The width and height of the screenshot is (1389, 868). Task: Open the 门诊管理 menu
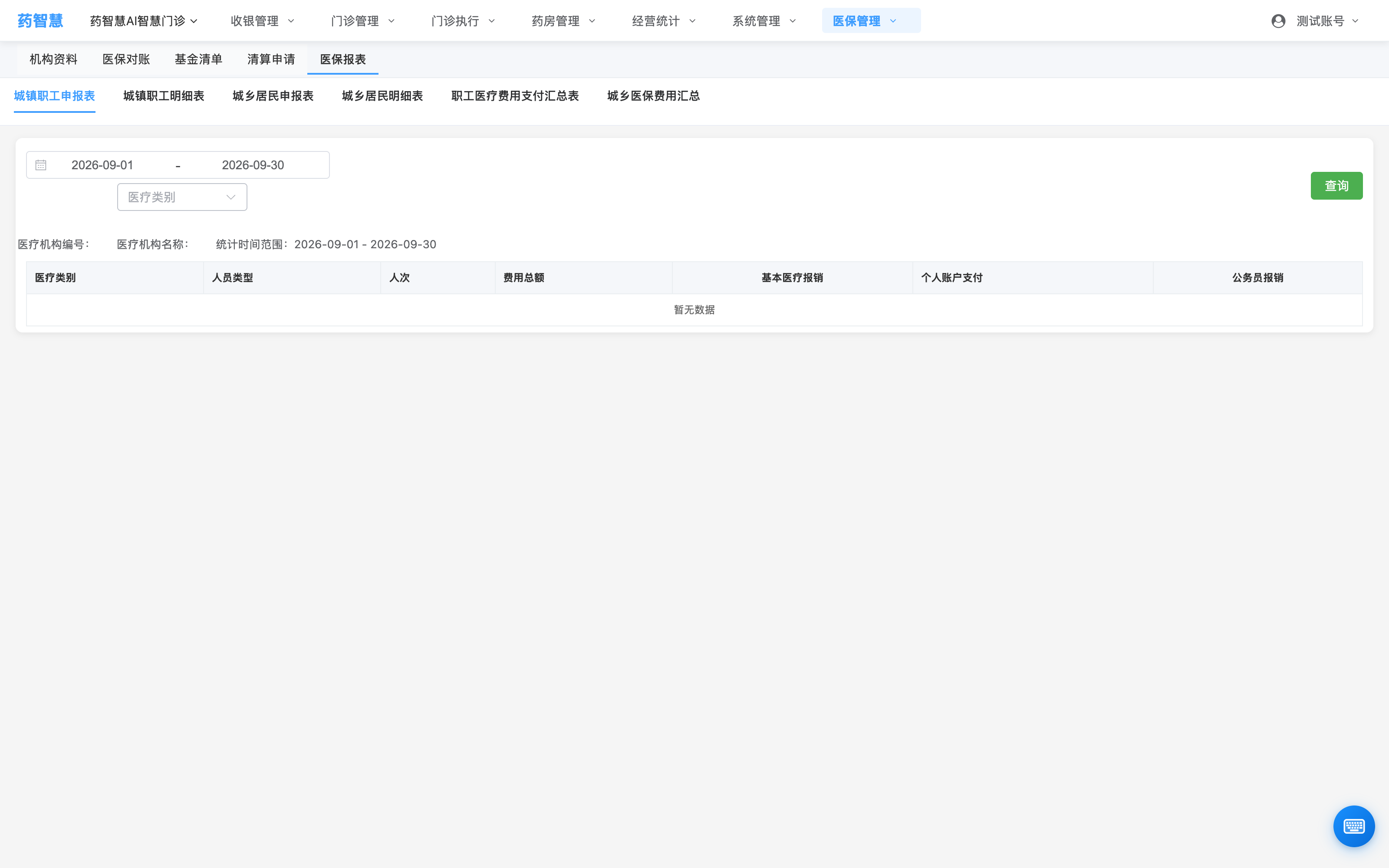pyautogui.click(x=363, y=21)
